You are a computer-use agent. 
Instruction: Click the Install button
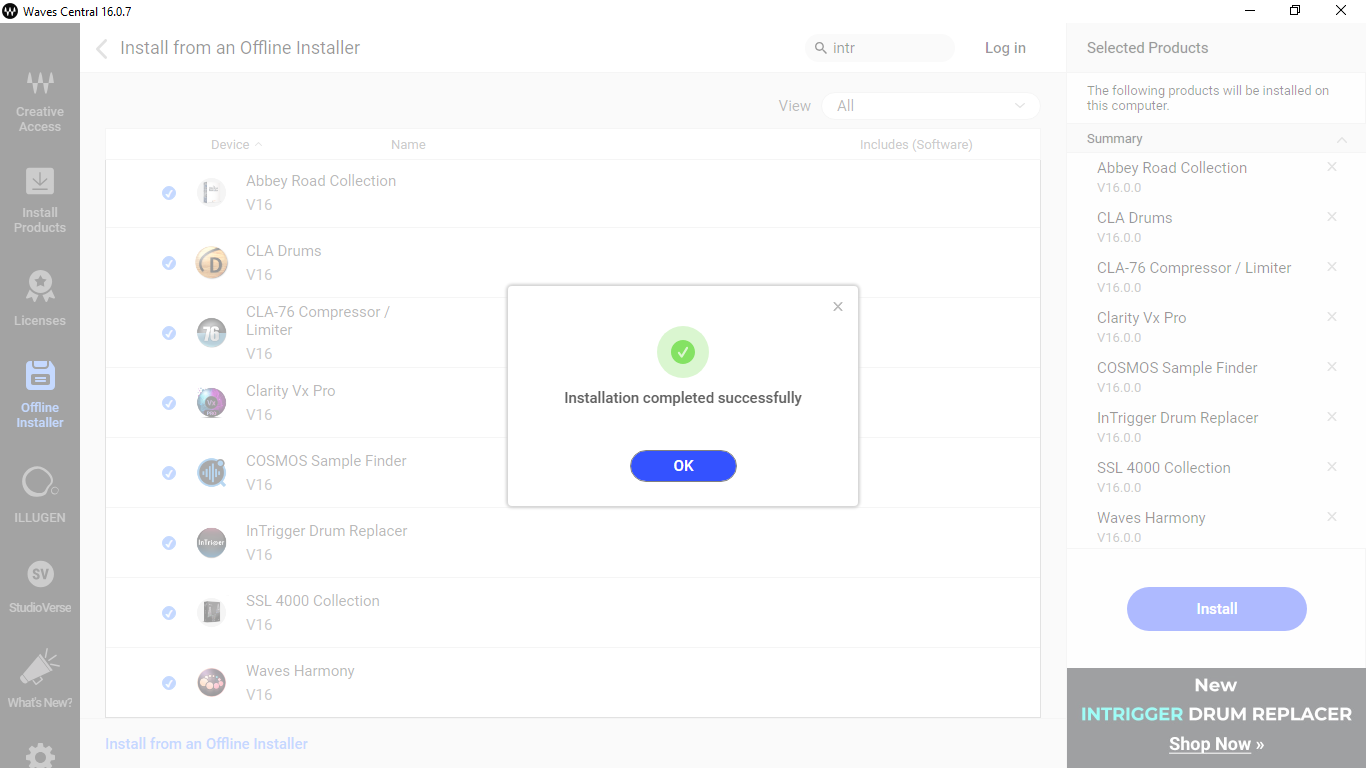pos(1217,609)
